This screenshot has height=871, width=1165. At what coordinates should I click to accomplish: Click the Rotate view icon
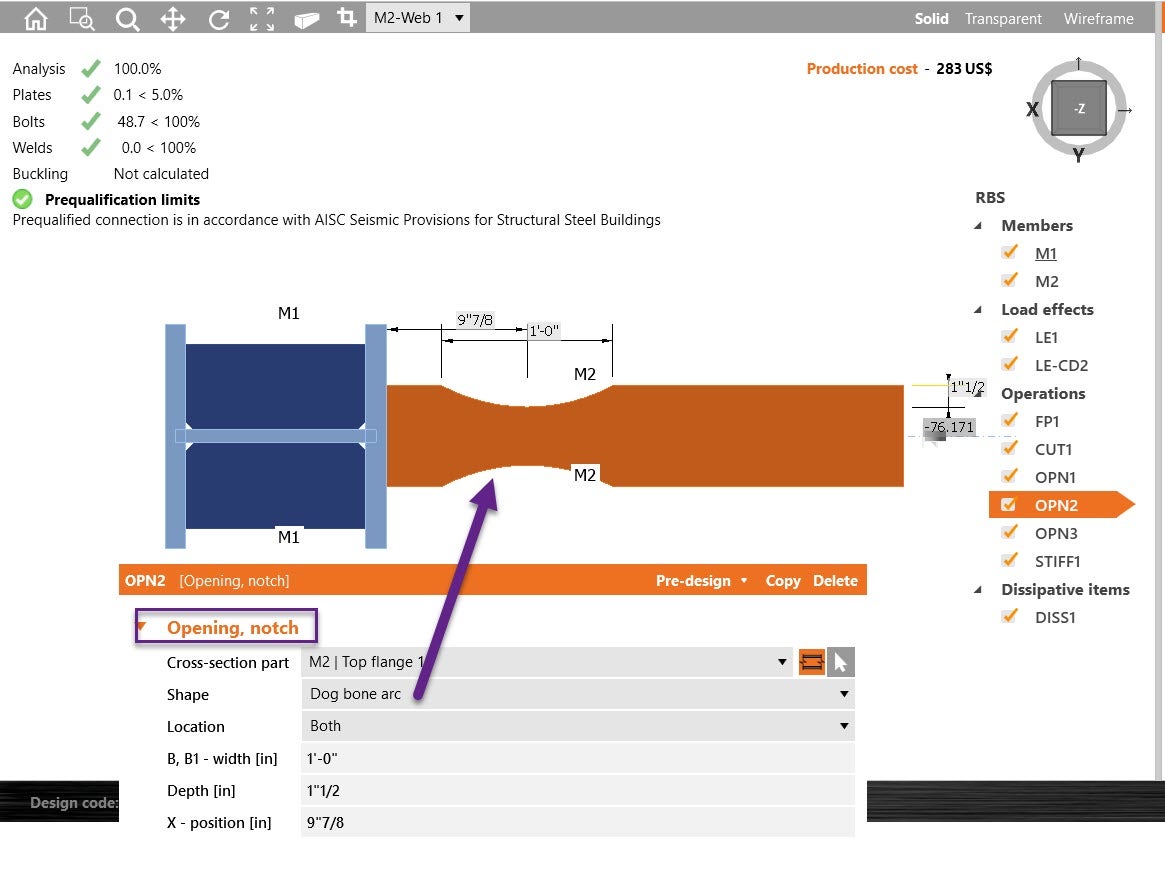coord(218,17)
